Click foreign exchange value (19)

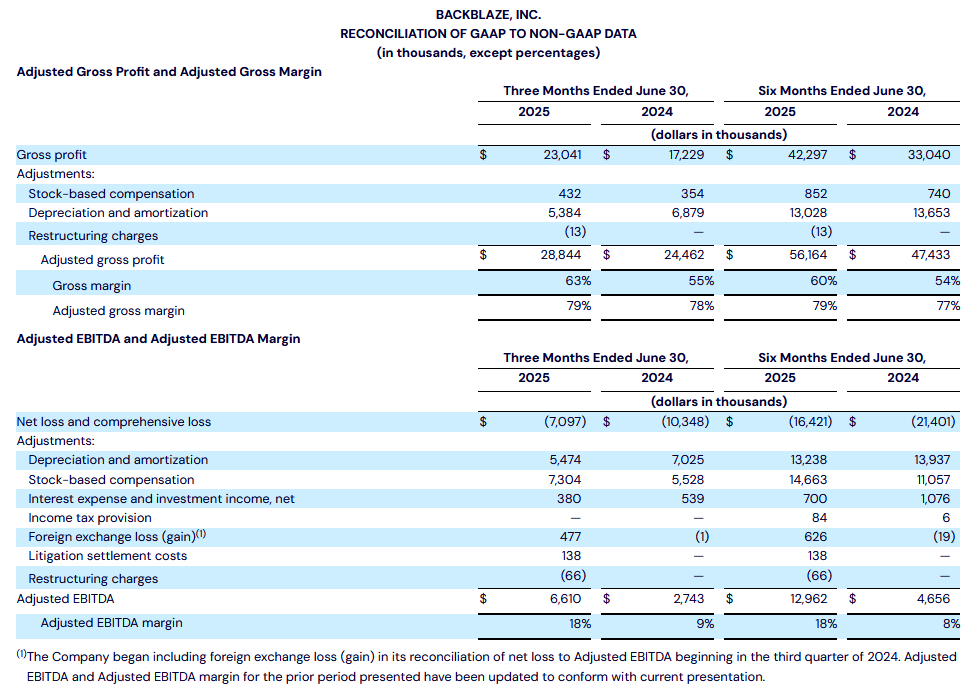[944, 537]
